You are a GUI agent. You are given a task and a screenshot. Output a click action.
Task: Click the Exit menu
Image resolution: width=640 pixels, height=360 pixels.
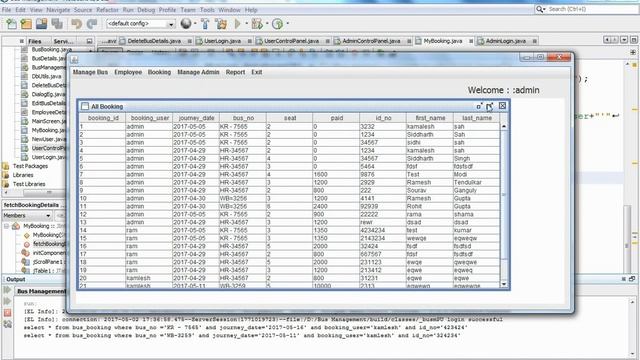click(x=257, y=72)
